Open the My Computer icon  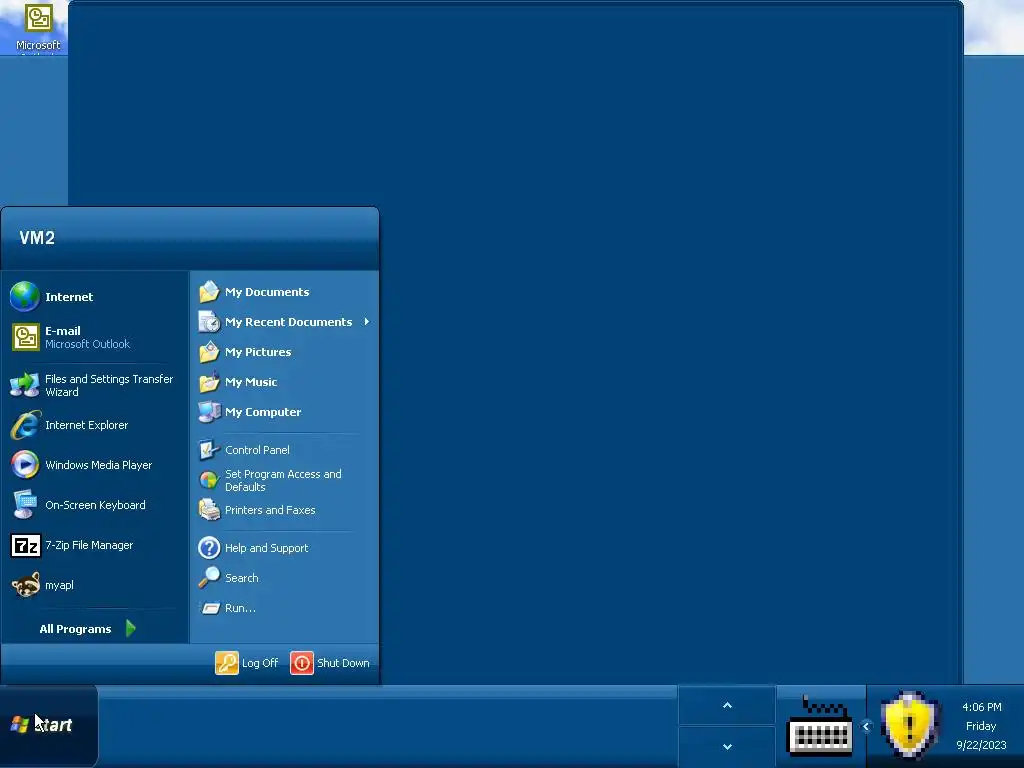tap(209, 412)
